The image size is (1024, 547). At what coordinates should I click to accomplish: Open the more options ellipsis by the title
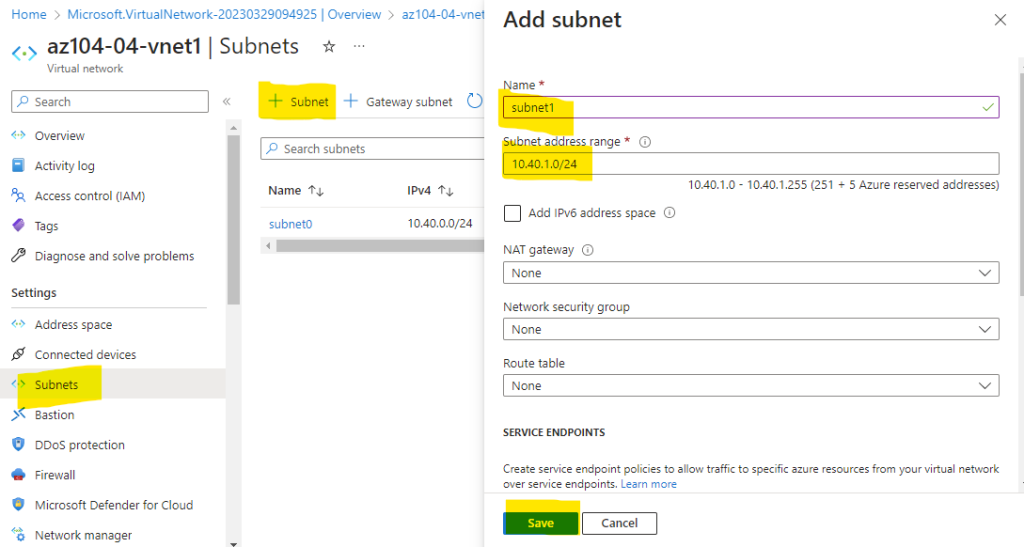tap(359, 46)
